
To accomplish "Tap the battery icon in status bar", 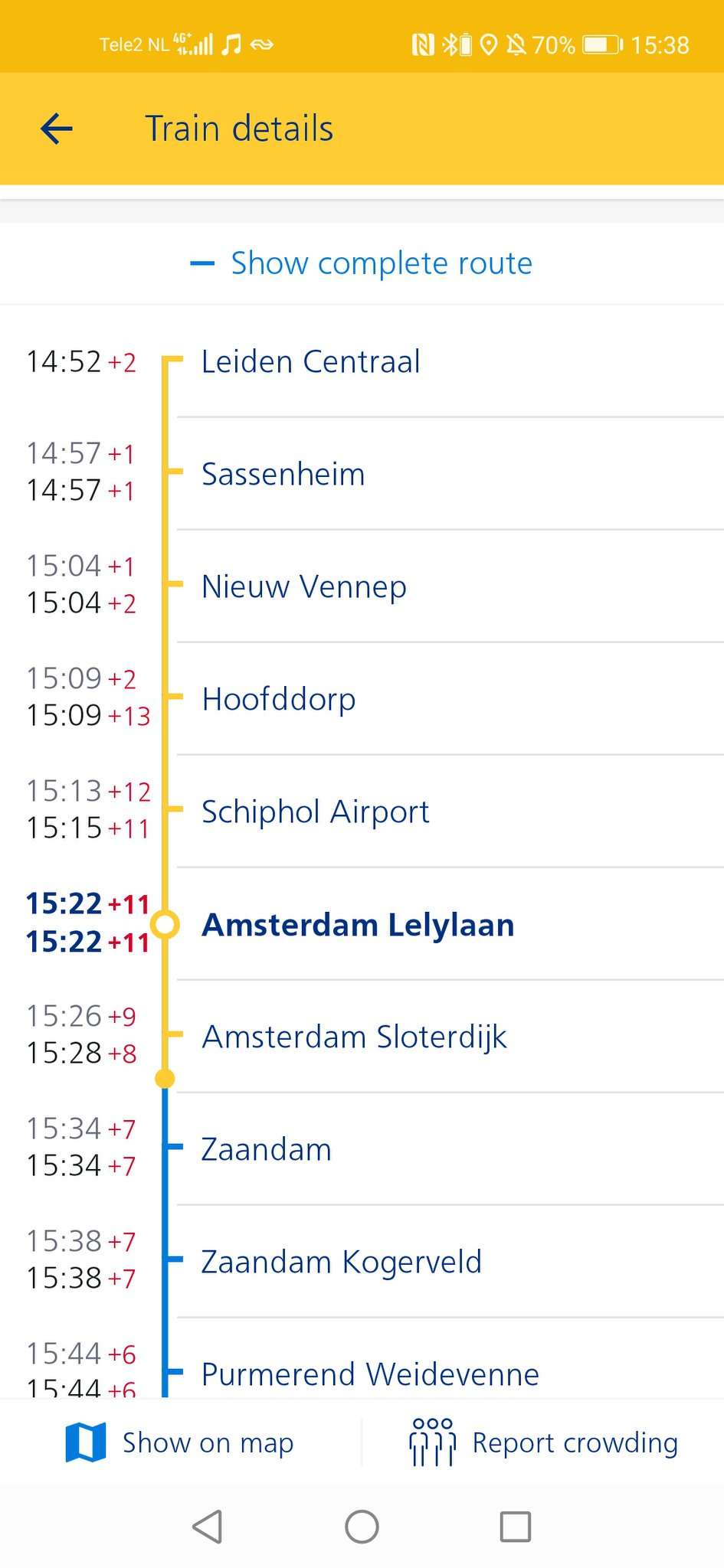I will click(603, 45).
